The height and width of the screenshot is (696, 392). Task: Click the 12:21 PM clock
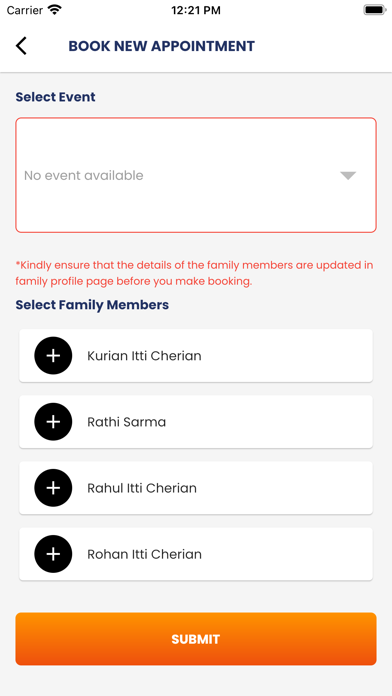(x=196, y=10)
